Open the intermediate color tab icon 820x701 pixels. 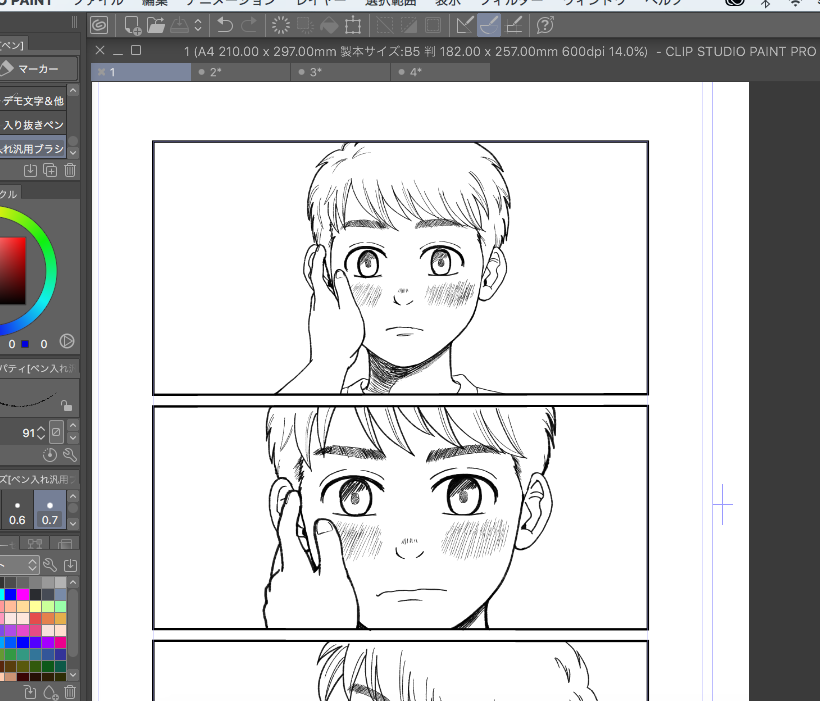pyautogui.click(x=35, y=544)
